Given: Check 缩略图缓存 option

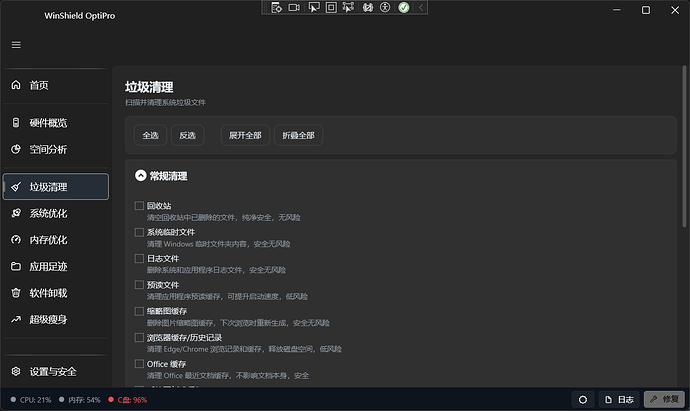Looking at the screenshot, I should 139,311.
